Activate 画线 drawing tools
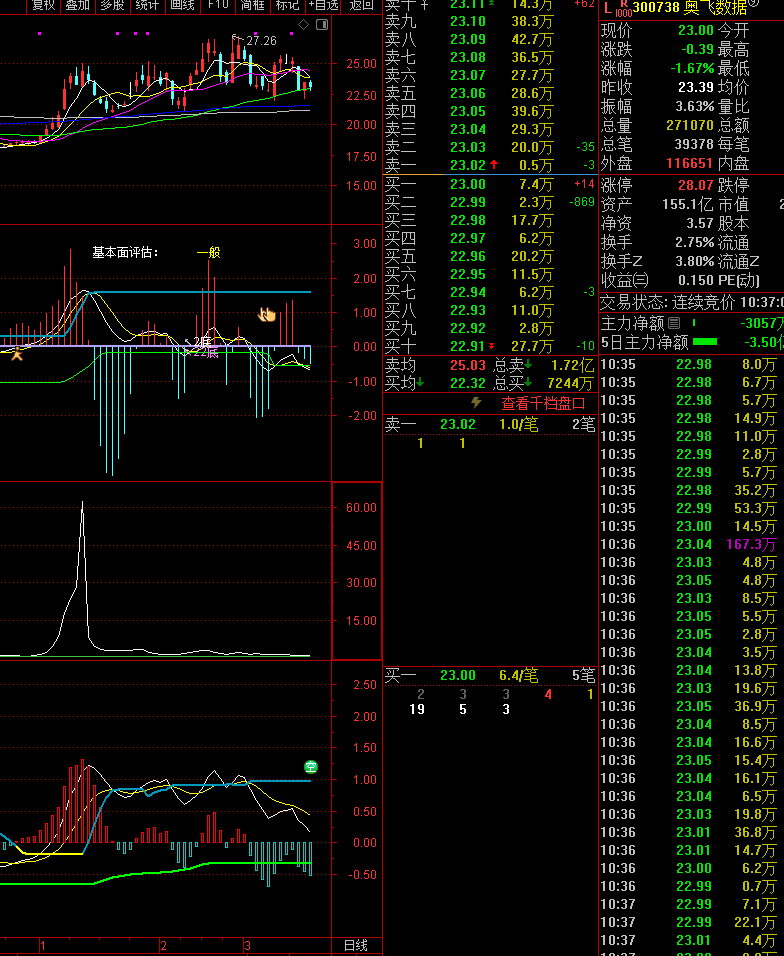 tap(182, 5)
